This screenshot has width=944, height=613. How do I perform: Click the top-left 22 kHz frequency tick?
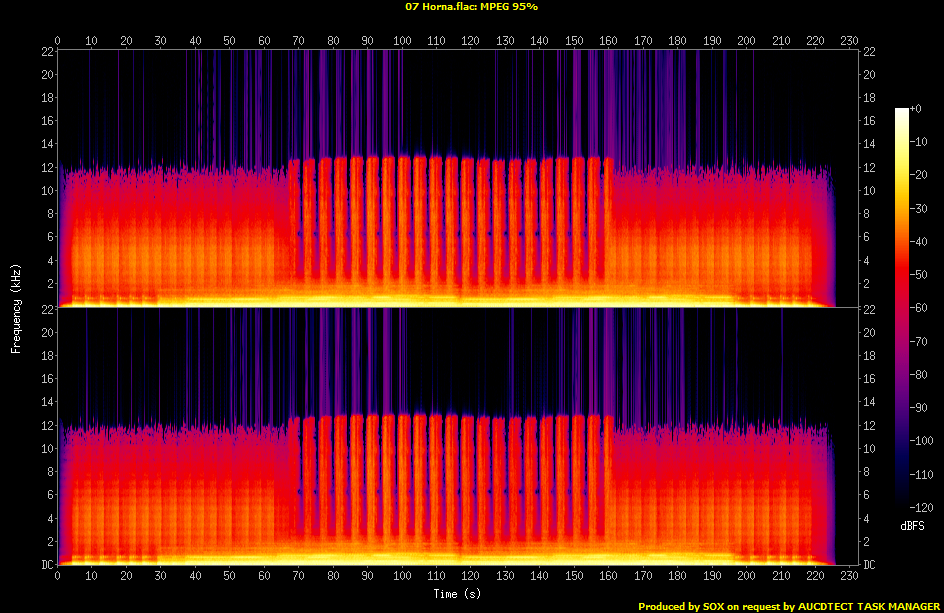click(46, 51)
